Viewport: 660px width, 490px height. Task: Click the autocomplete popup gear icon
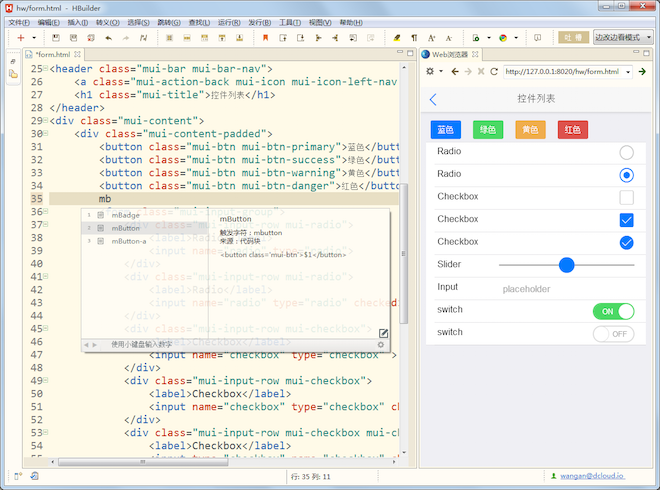point(381,345)
